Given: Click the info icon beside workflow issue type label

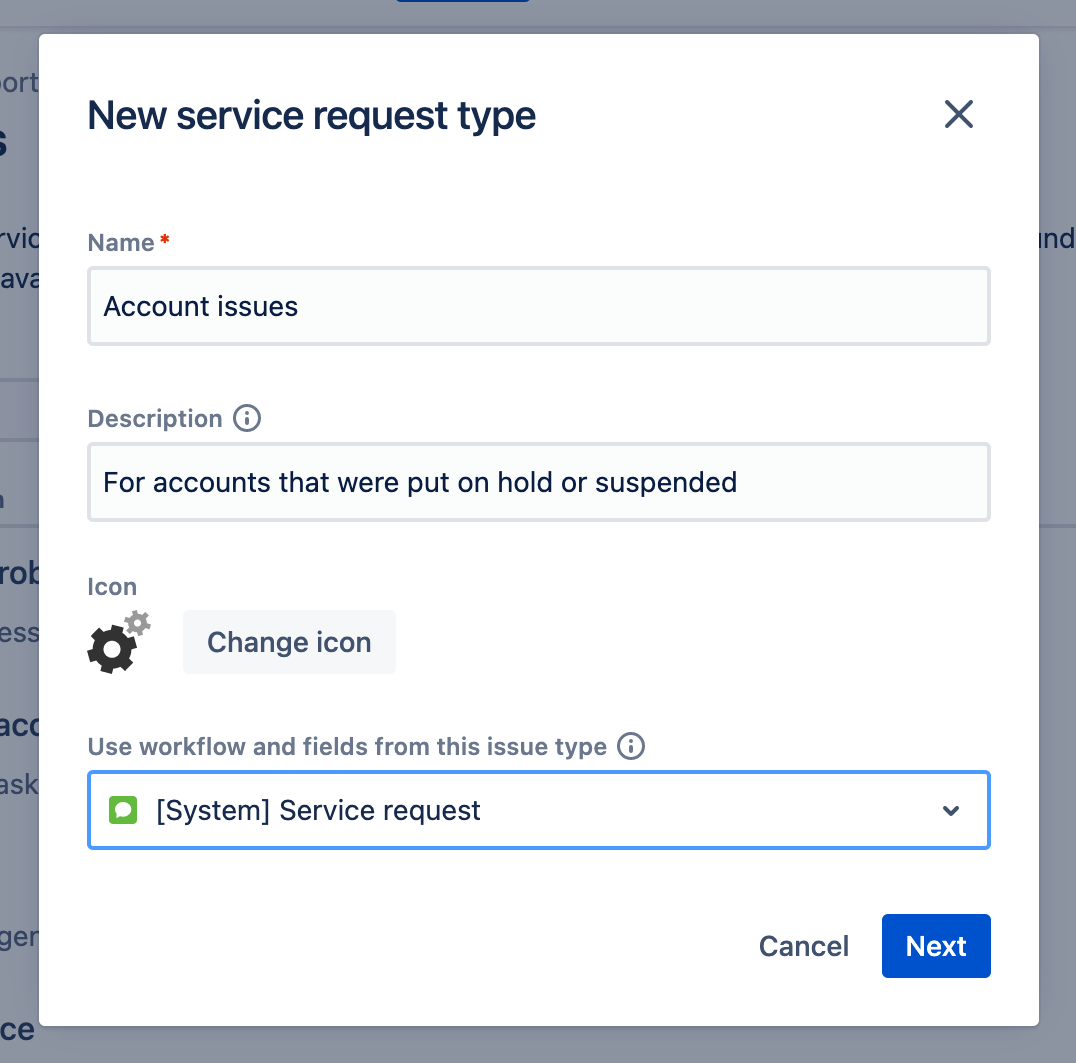Looking at the screenshot, I should [630, 746].
